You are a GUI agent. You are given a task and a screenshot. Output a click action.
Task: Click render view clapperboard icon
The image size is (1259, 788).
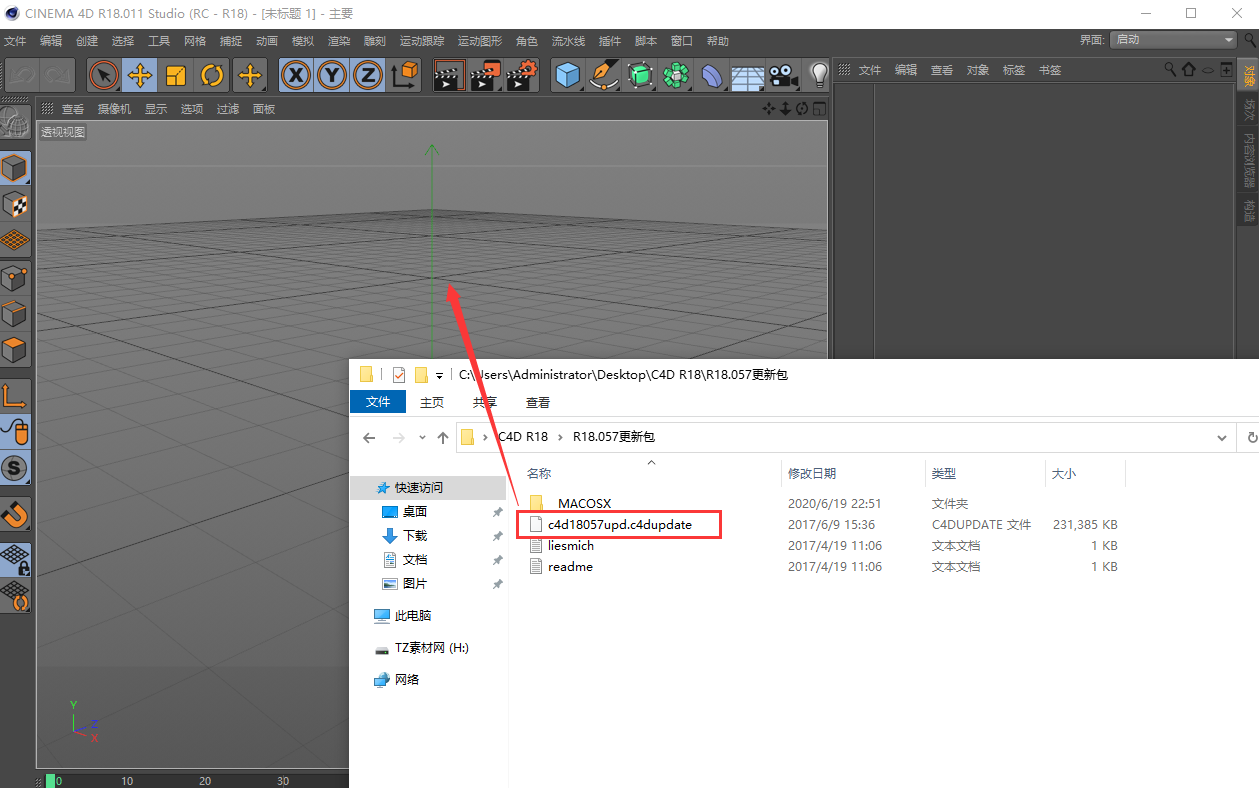point(449,75)
